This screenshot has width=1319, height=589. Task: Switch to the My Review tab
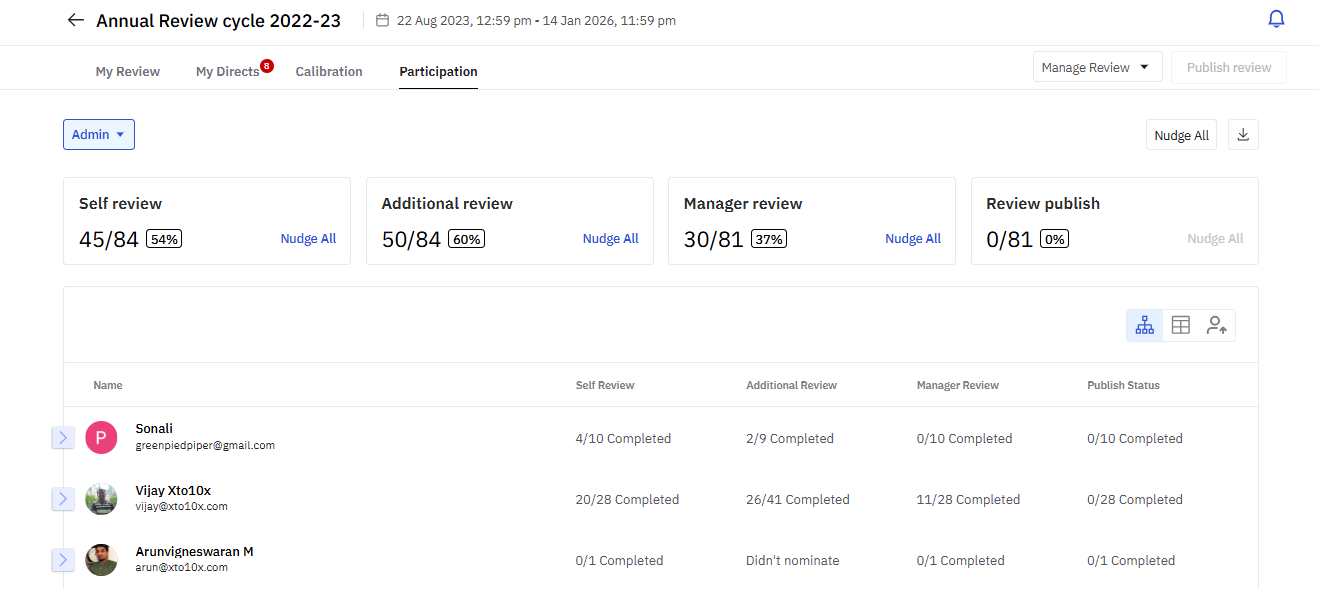tap(128, 72)
